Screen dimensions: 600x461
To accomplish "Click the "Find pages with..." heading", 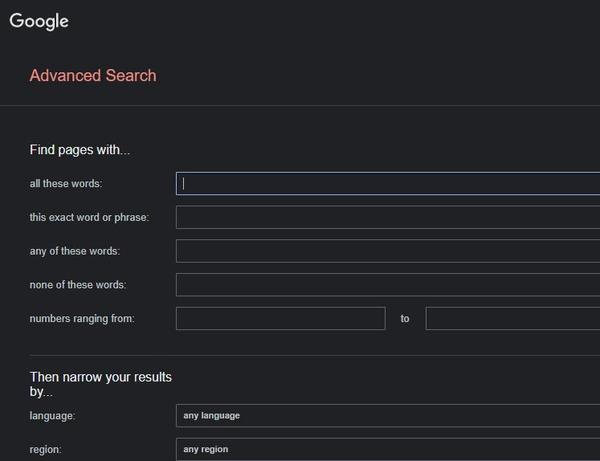I will click(x=80, y=150).
